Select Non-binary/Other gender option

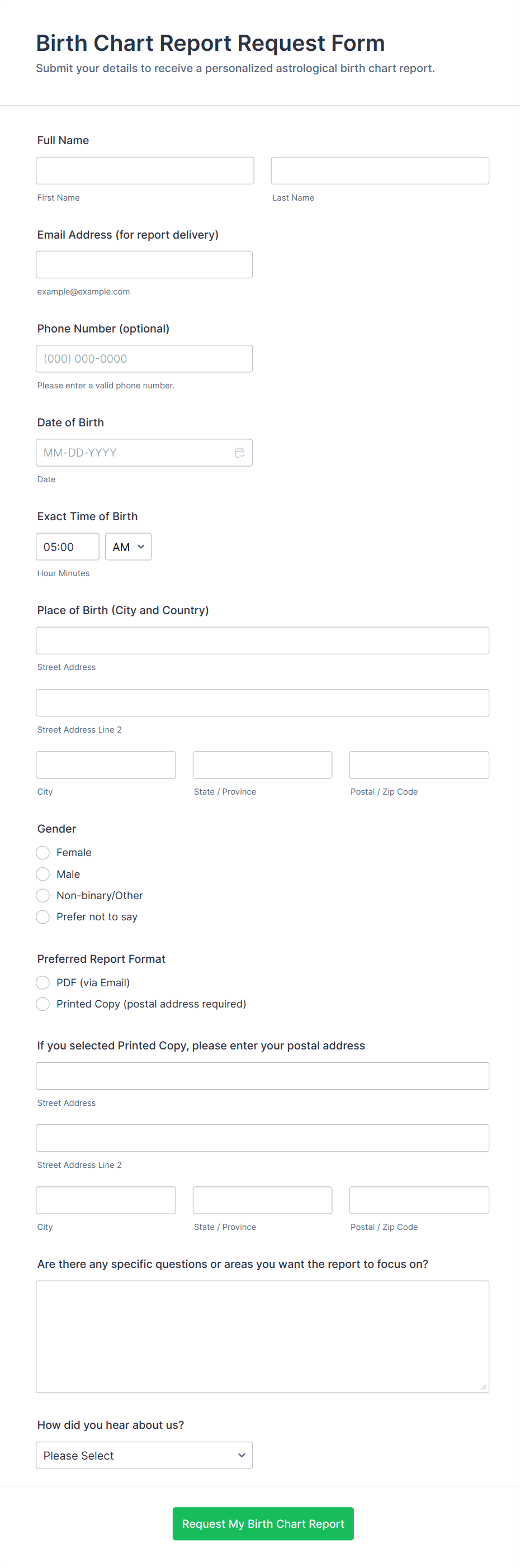pos(42,895)
